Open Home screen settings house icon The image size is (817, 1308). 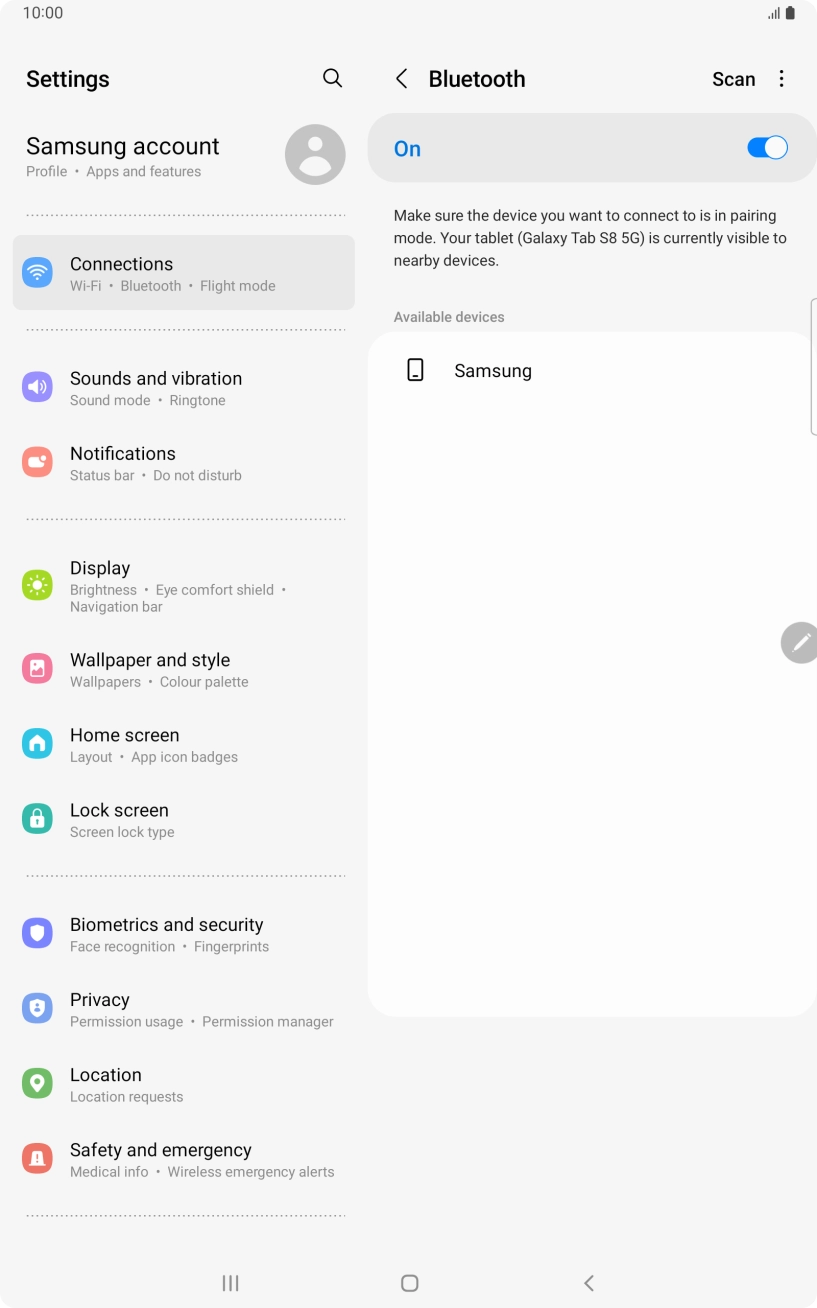pyautogui.click(x=37, y=743)
